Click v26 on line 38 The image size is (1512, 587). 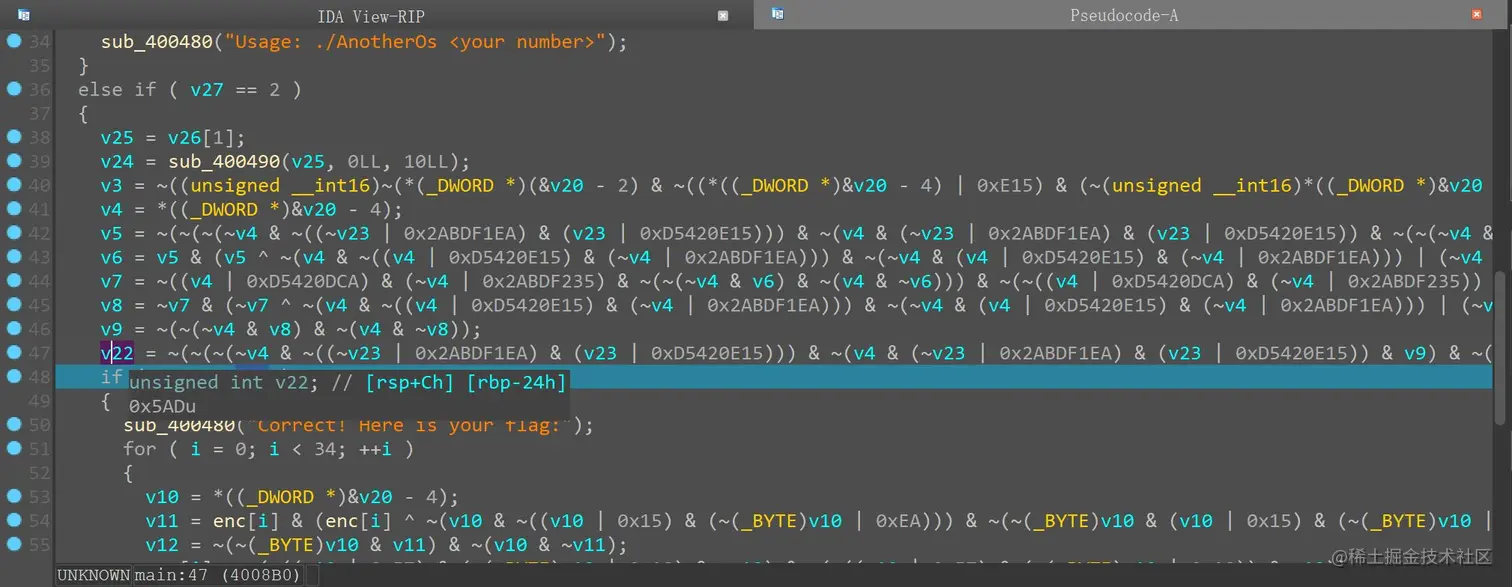pos(183,138)
